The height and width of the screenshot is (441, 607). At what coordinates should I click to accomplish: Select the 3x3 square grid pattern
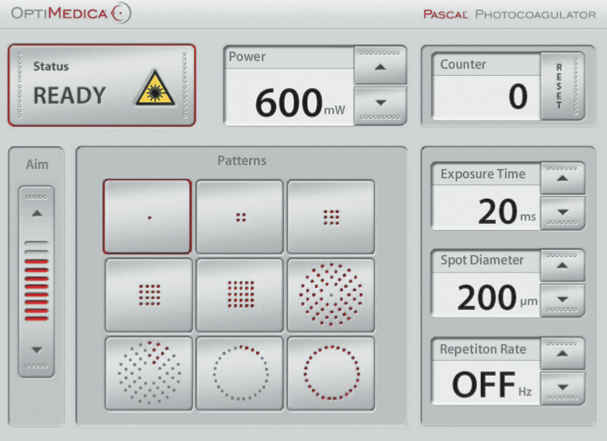pos(331,217)
